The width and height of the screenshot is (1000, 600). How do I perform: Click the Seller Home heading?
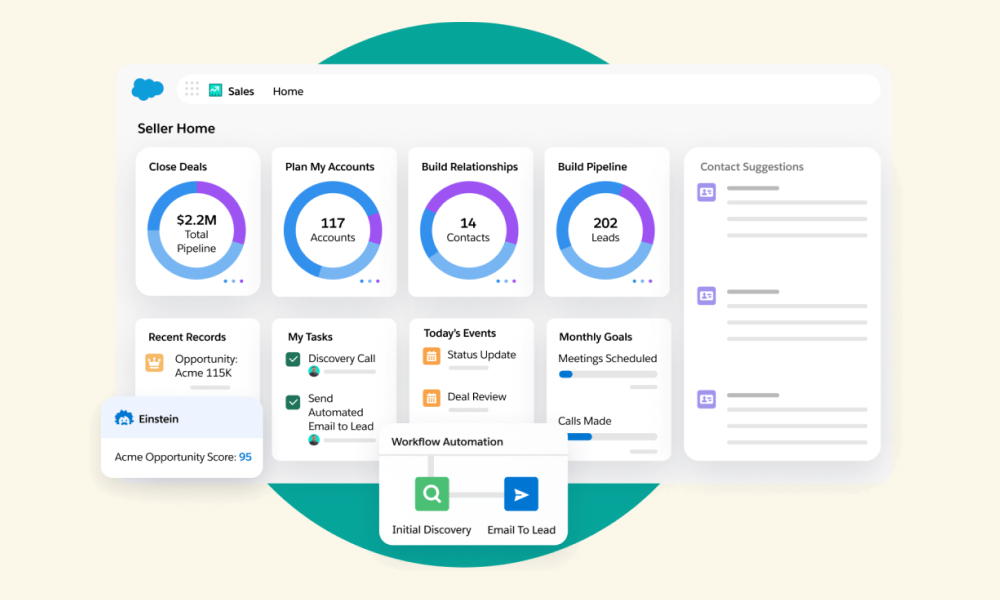pyautogui.click(x=176, y=128)
